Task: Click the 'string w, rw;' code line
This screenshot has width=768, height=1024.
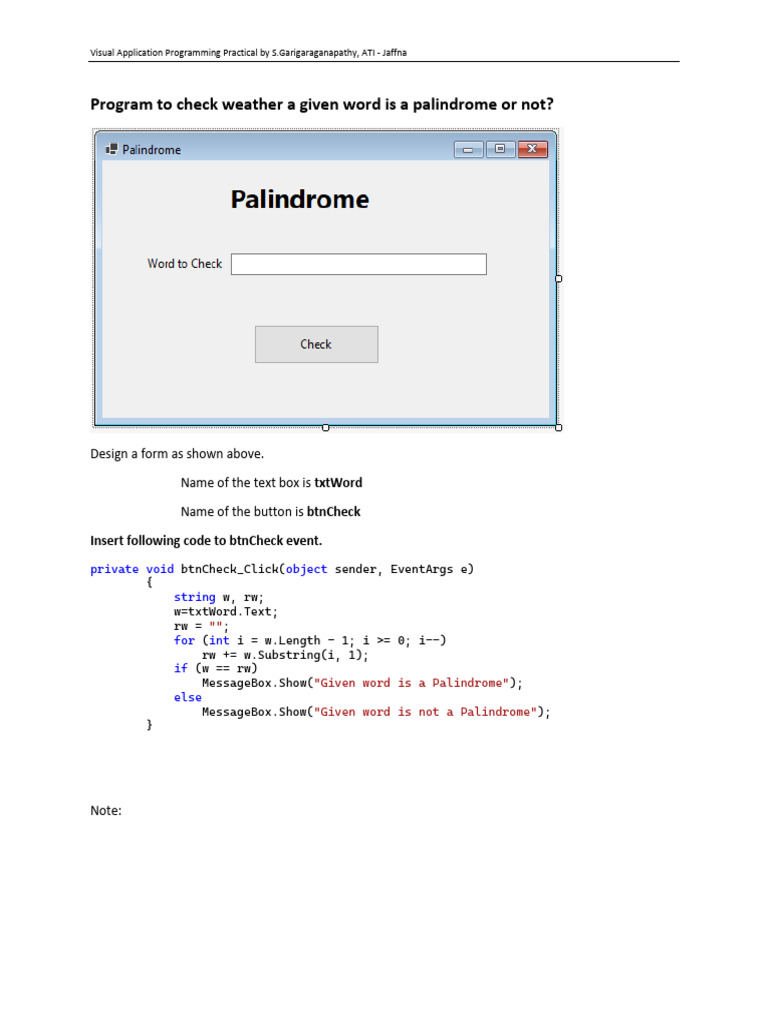Action: point(219,598)
